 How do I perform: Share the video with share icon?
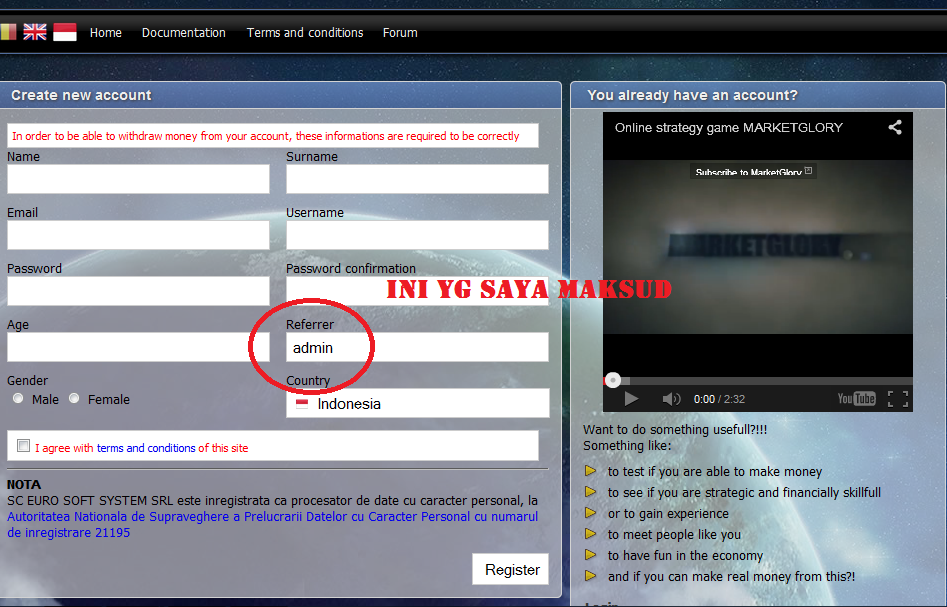coord(895,127)
